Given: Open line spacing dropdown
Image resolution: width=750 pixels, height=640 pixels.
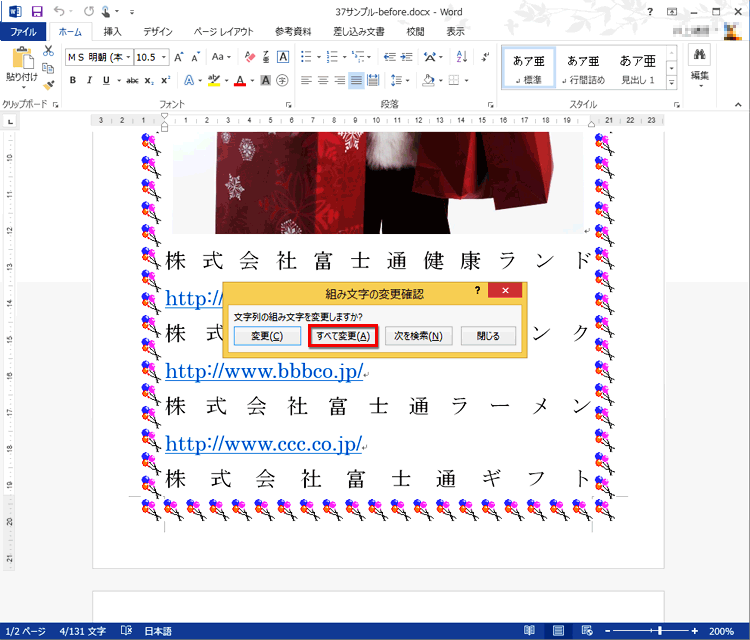Looking at the screenshot, I should [x=400, y=80].
